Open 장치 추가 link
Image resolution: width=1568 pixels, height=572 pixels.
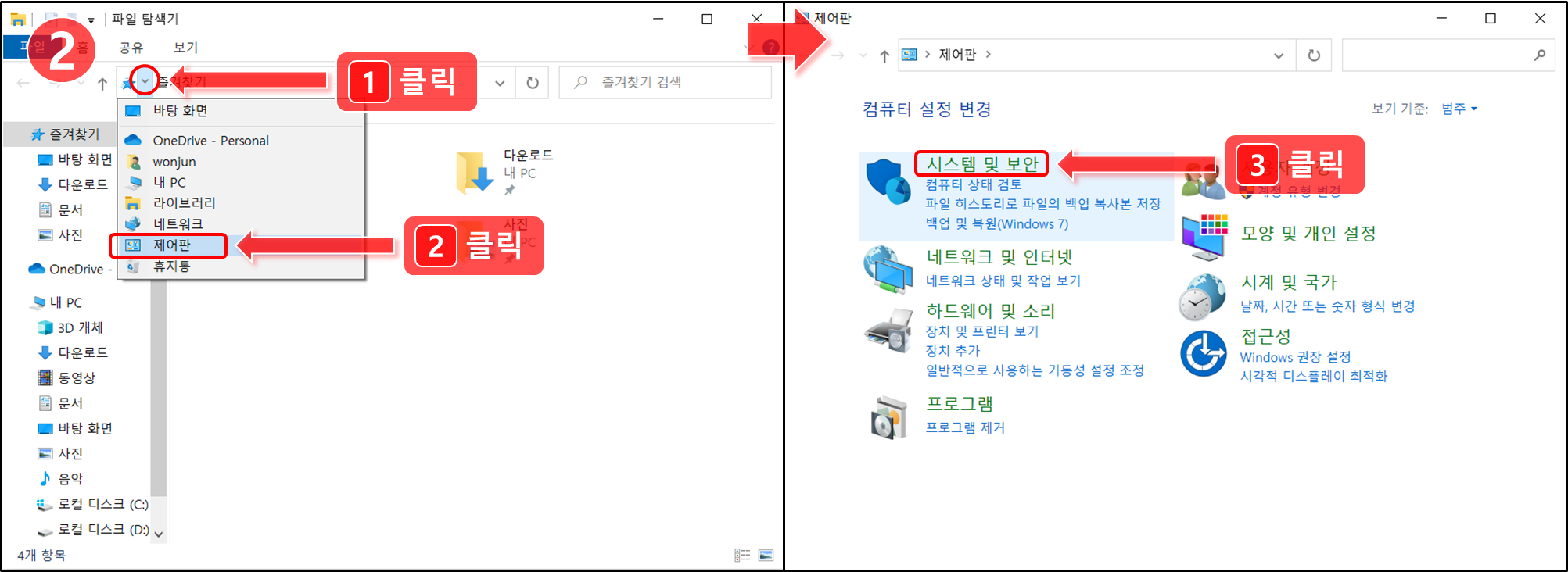pos(953,351)
